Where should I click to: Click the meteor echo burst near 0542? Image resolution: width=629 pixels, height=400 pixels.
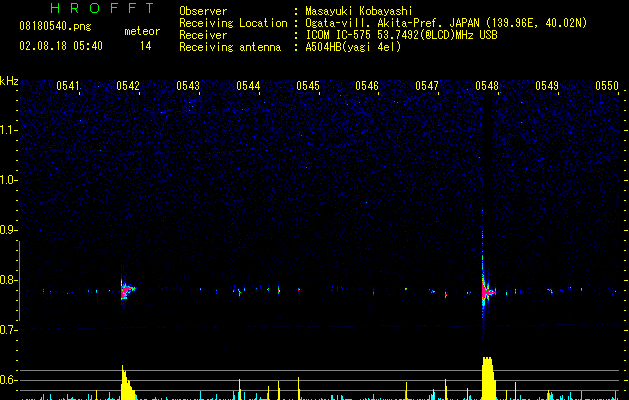(x=128, y=289)
